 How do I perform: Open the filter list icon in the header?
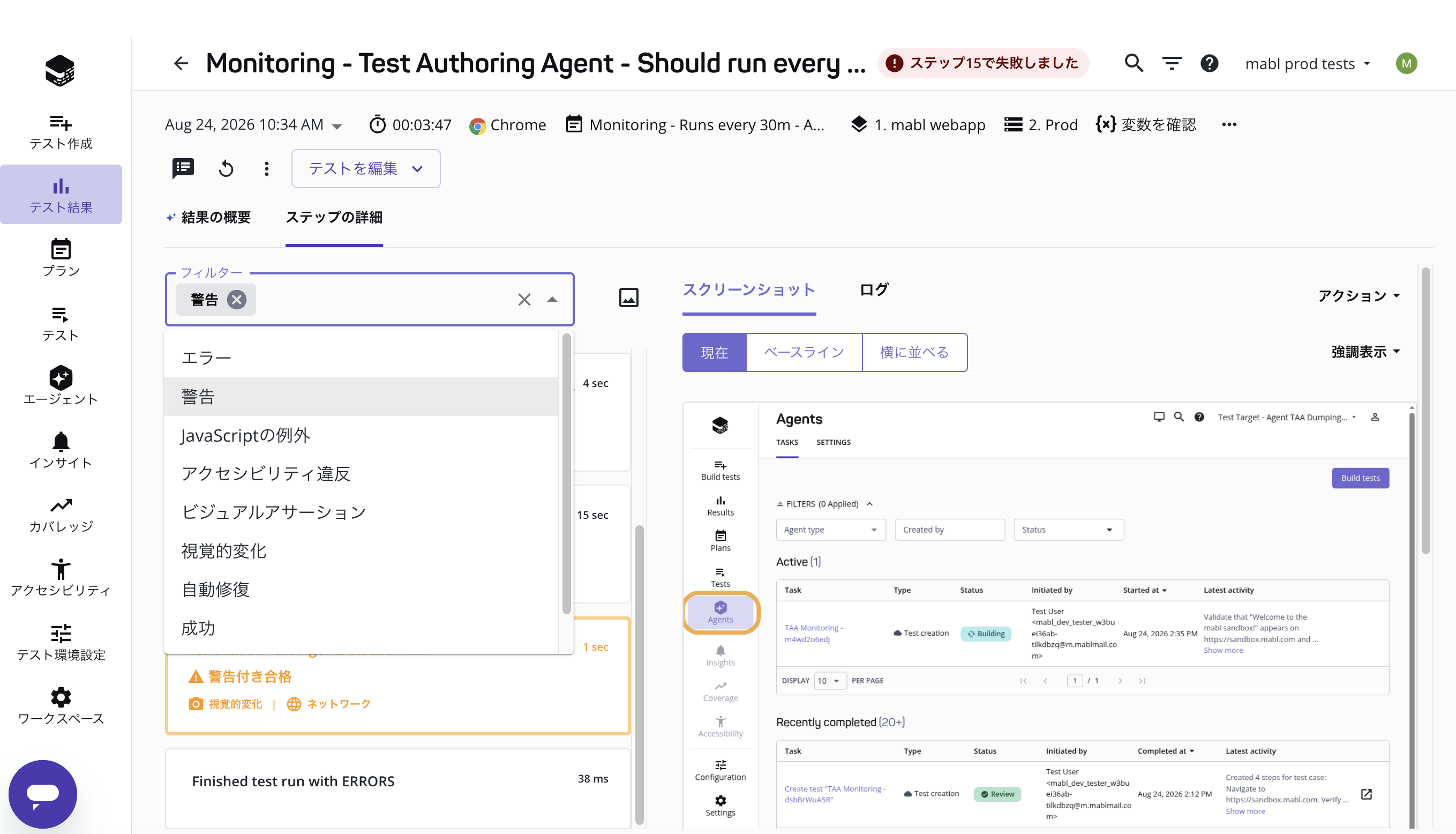point(1172,63)
